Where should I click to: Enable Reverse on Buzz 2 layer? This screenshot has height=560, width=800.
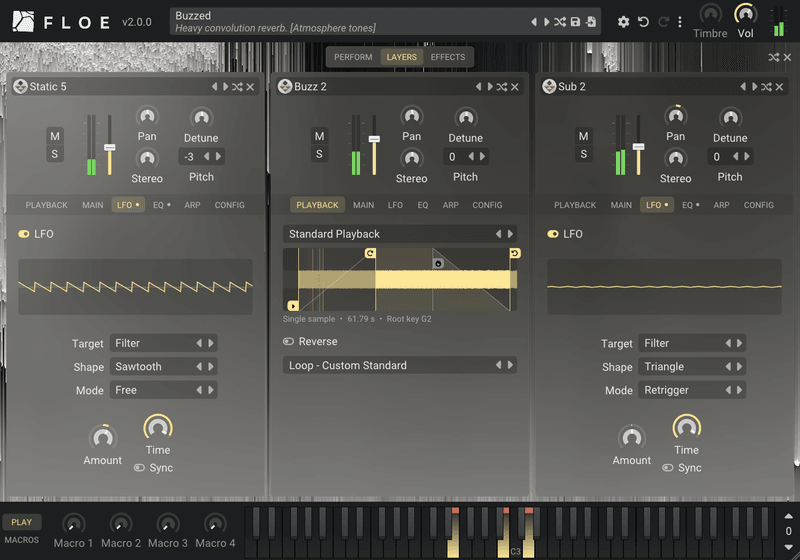pos(288,341)
